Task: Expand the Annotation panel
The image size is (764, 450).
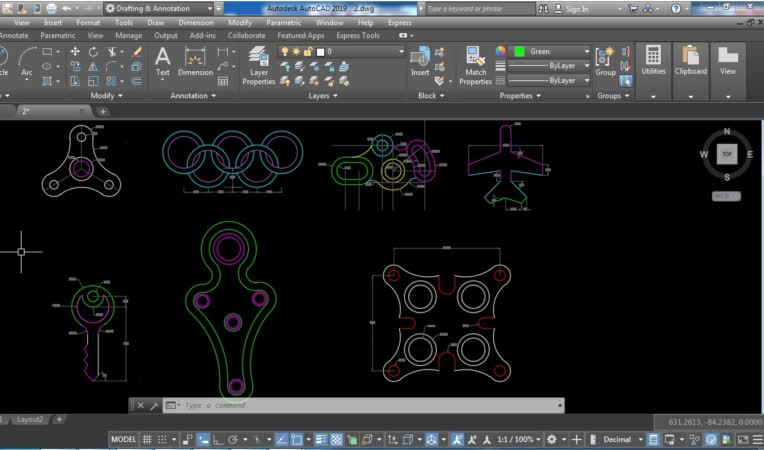Action: [193, 95]
